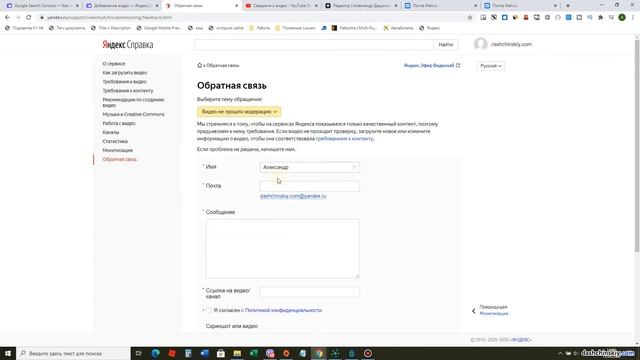Image resolution: width=640 pixels, height=360 pixels.
Task: Click the dashchinskiy.com@yandex.ru email suggestion
Action: tap(293, 196)
